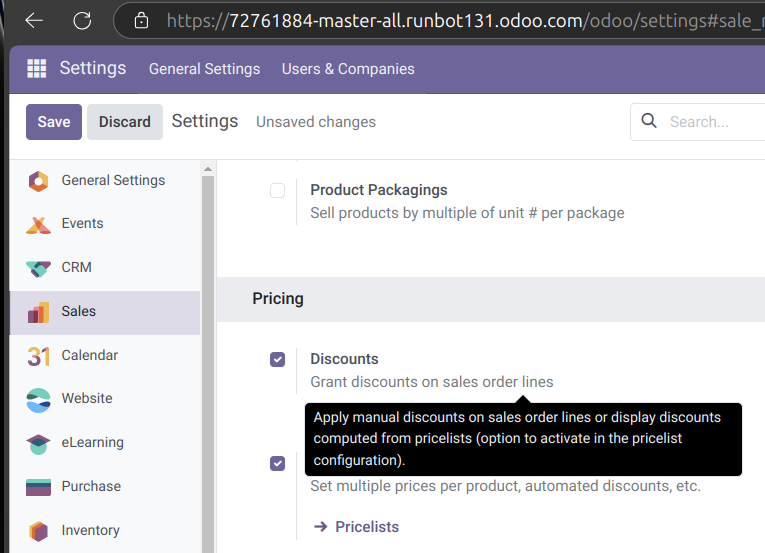Viewport: 765px width, 553px height.
Task: Click the sidebar scrollbar up arrow
Action: (x=208, y=169)
